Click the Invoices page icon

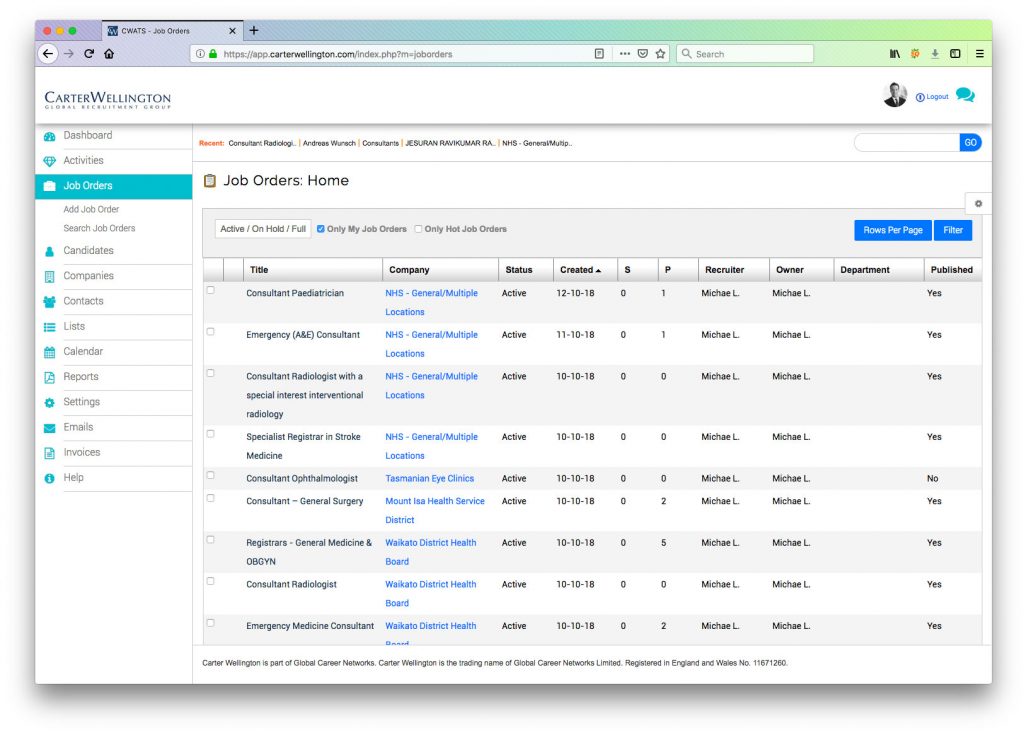pyautogui.click(x=50, y=453)
